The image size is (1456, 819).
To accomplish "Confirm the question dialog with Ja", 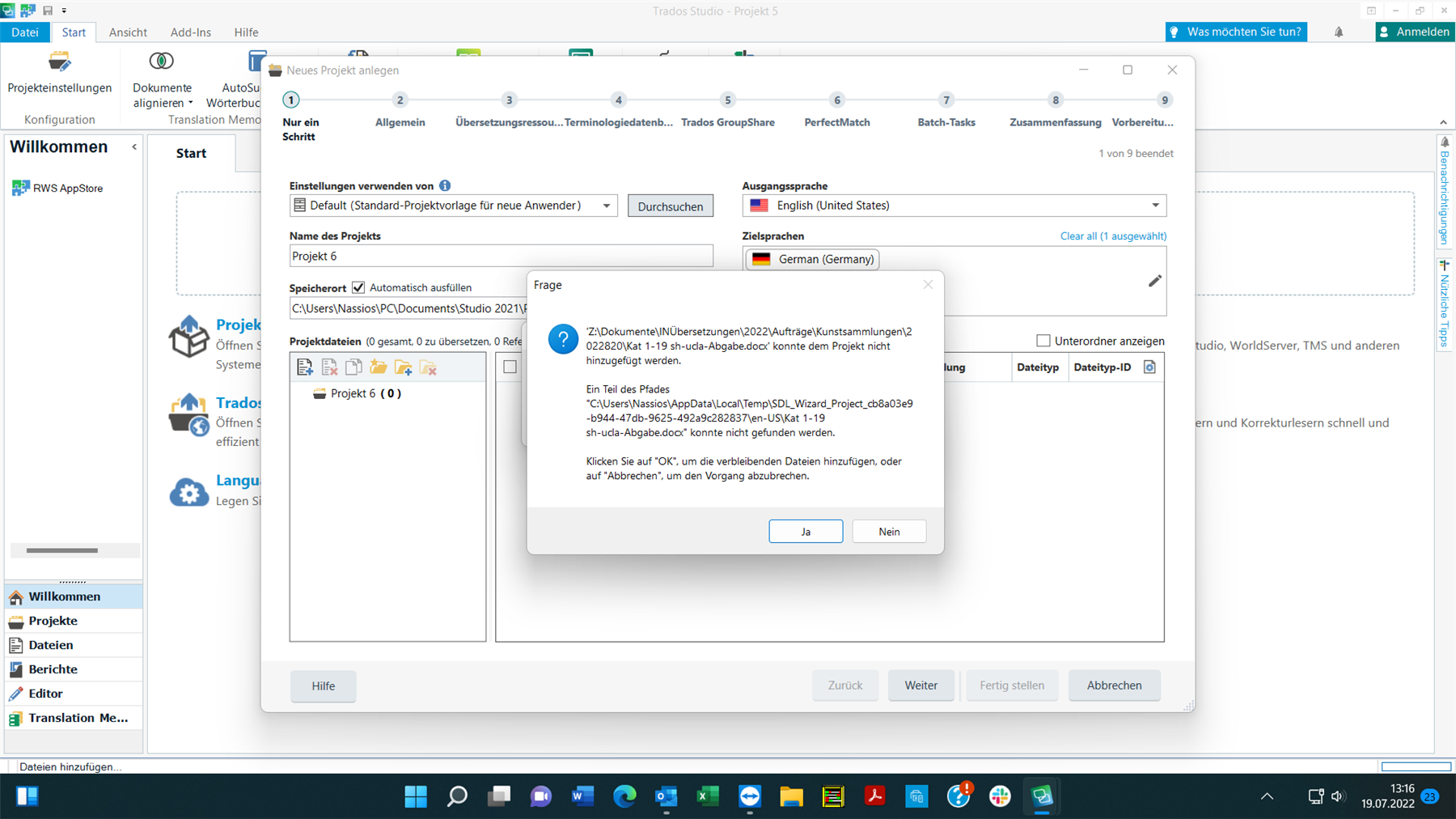I will 805,531.
